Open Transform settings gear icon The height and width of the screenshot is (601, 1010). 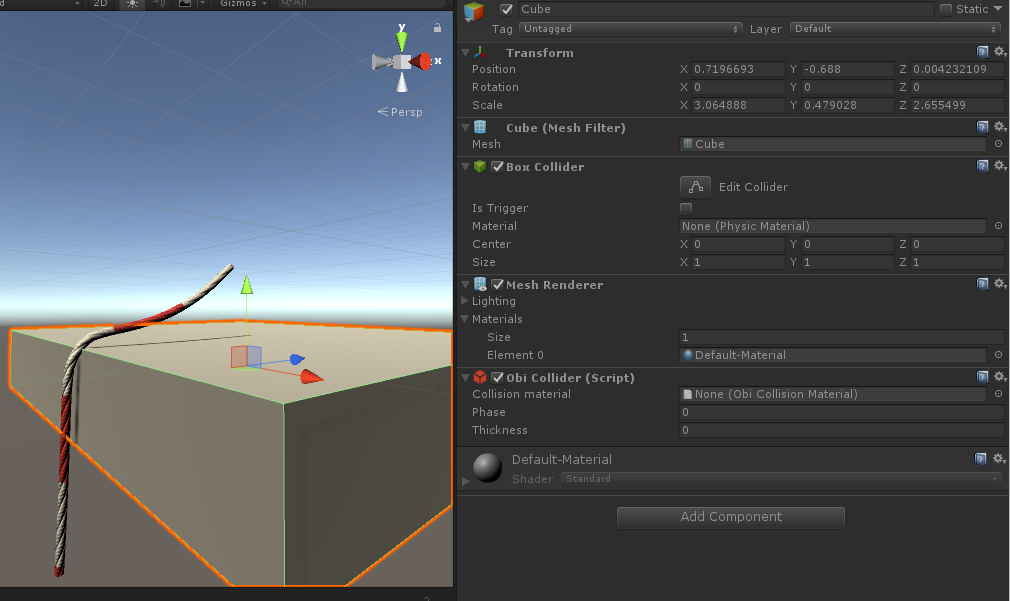[1000, 52]
